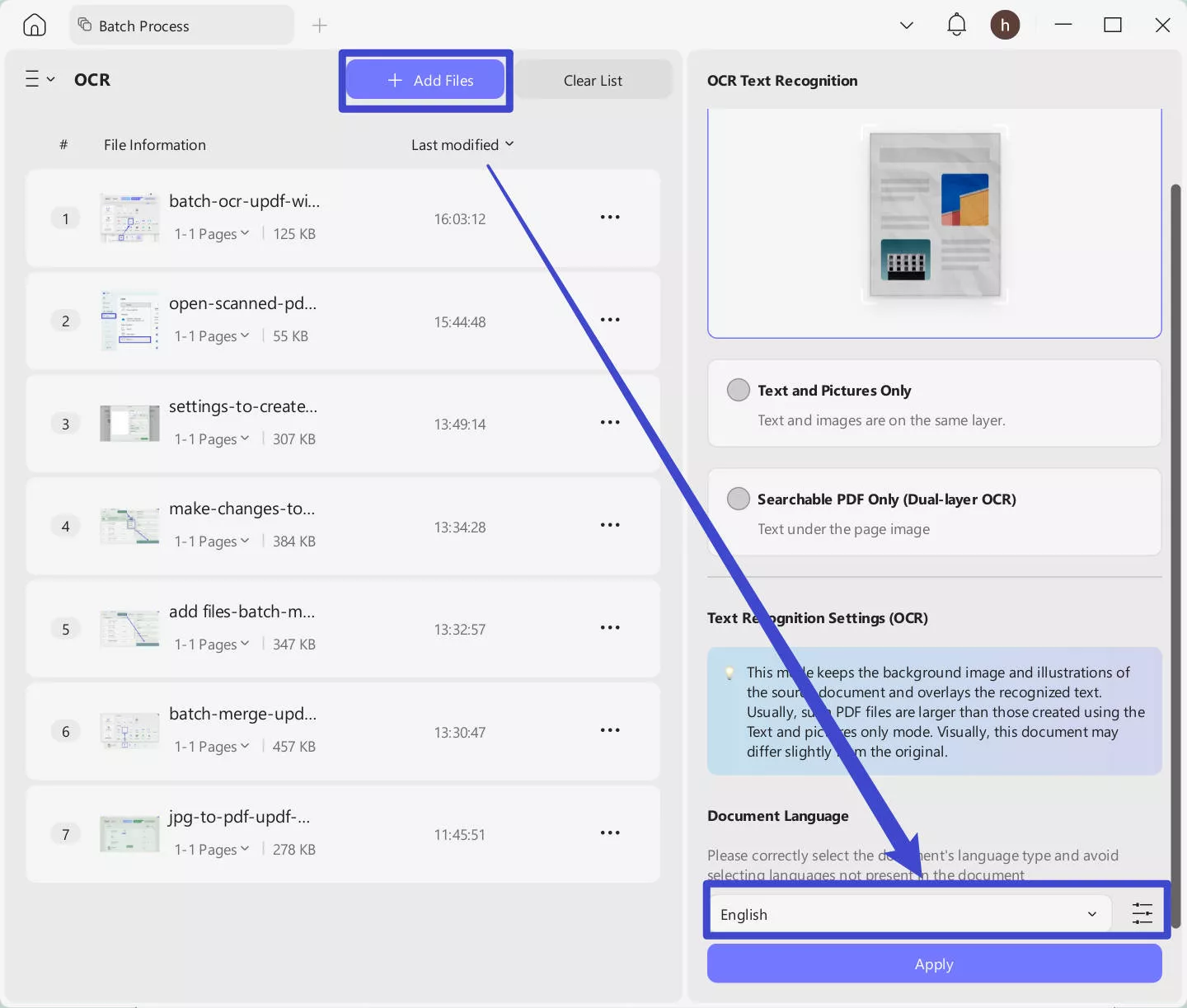Screen dimensions: 1187x1008
Task: Click the Clear List button
Action: 593,80
